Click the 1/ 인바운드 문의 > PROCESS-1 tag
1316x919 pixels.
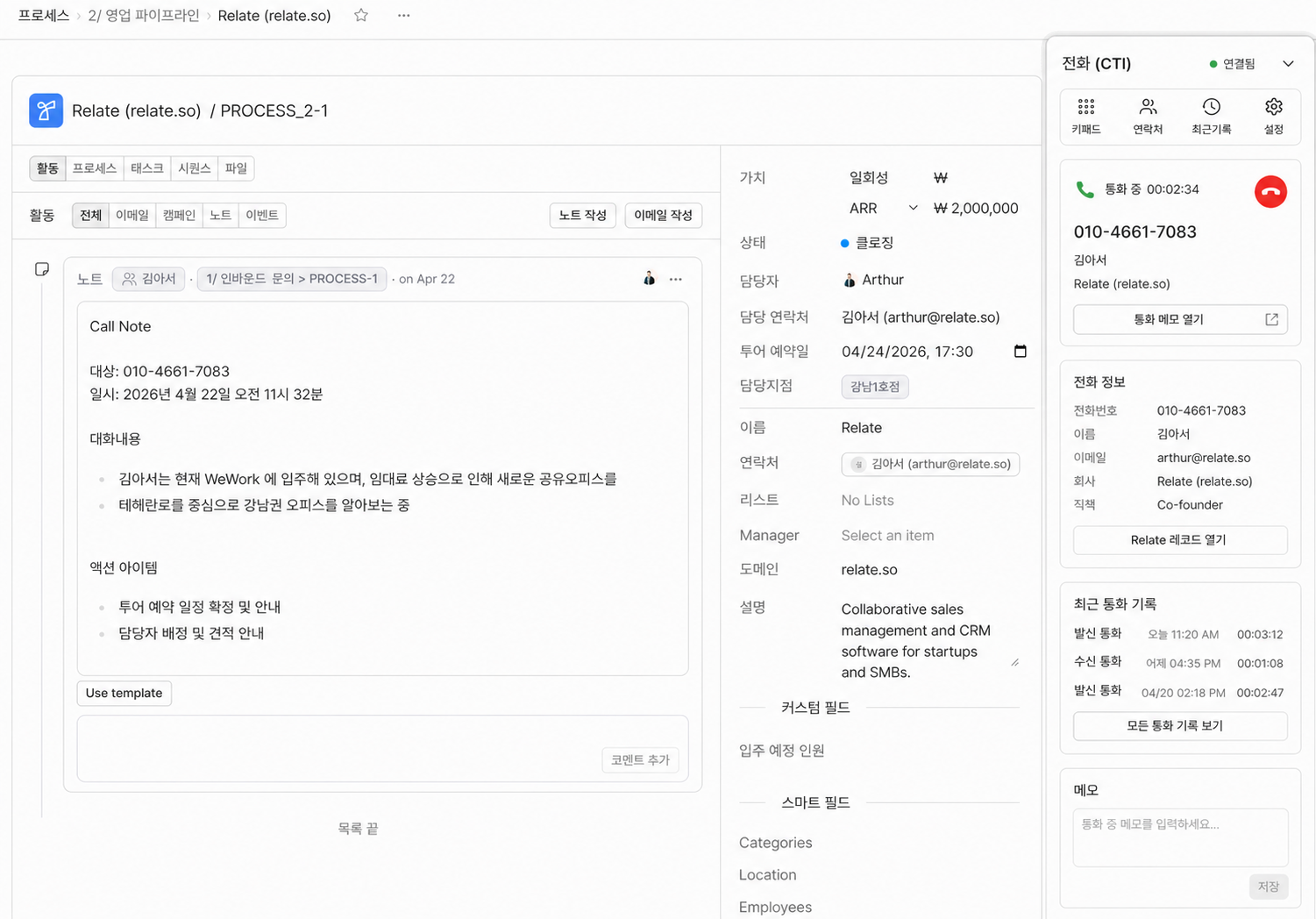tap(292, 279)
